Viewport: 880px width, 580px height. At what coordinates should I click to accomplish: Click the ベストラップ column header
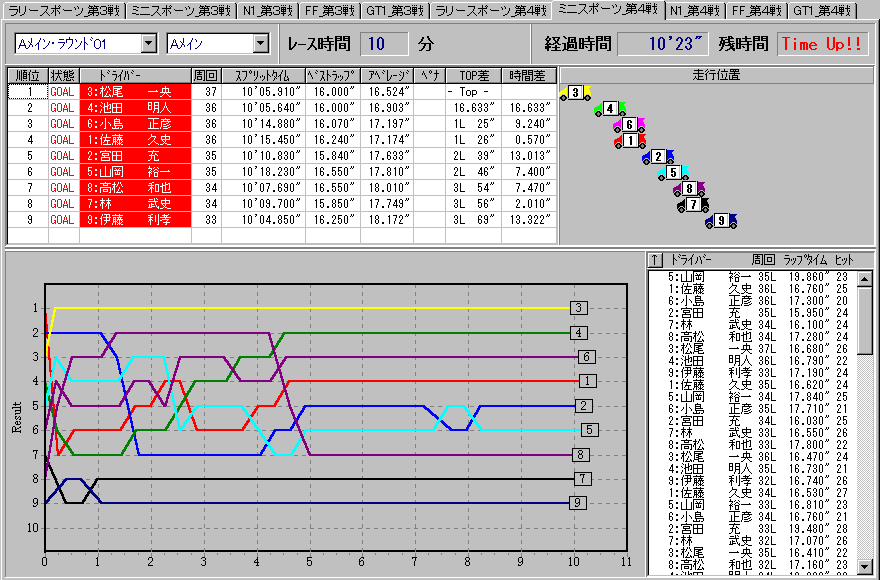coord(333,75)
